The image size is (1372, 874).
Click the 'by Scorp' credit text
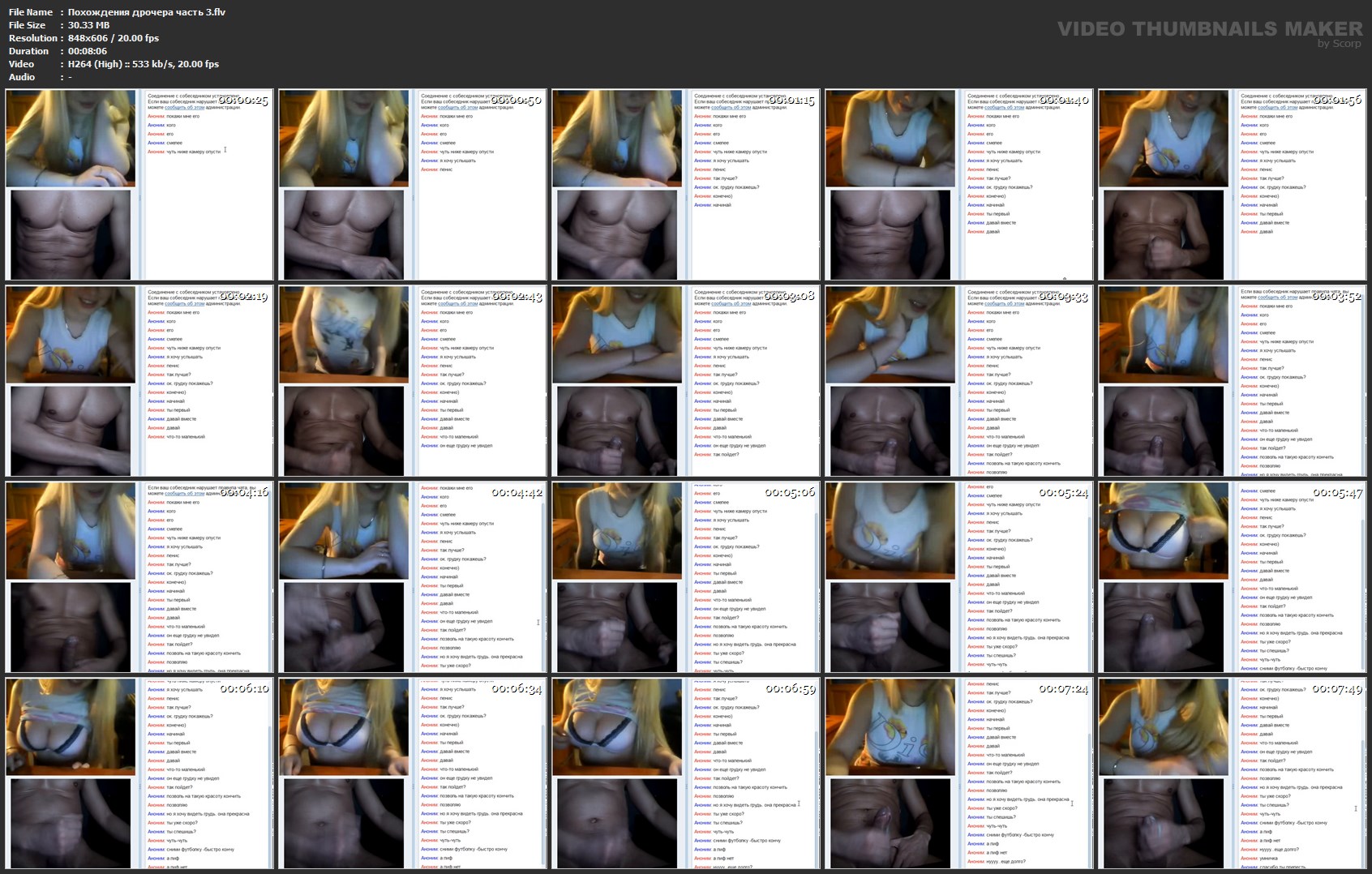click(1339, 44)
